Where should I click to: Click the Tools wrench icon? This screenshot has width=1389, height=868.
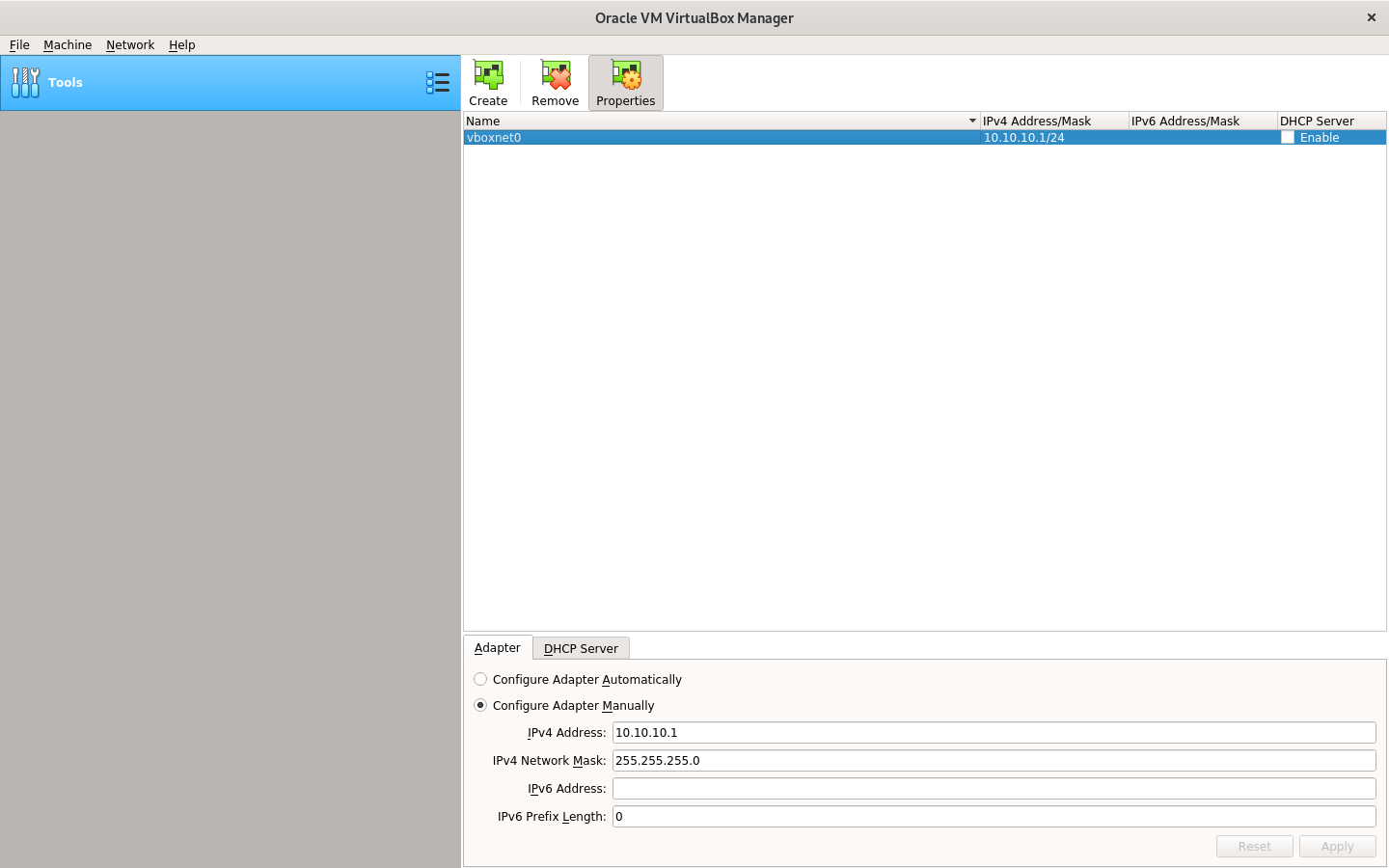(x=26, y=83)
